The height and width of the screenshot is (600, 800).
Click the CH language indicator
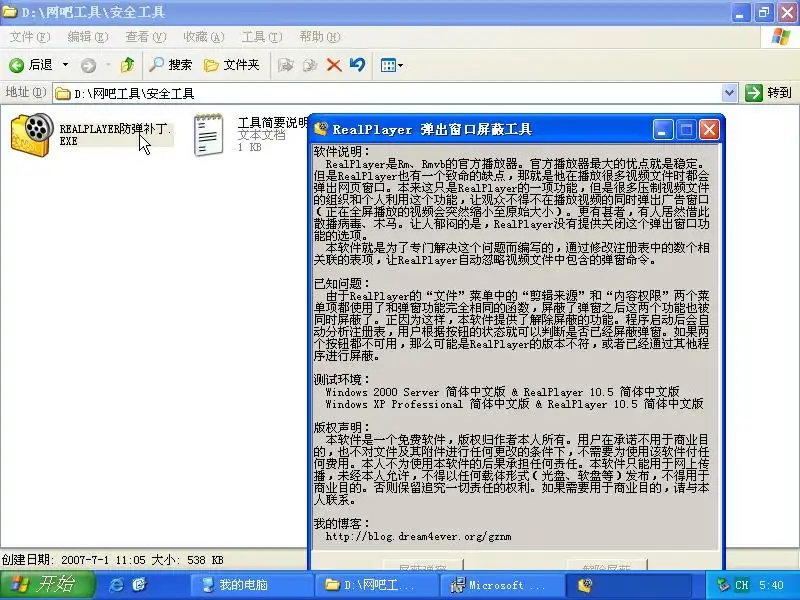coord(741,585)
